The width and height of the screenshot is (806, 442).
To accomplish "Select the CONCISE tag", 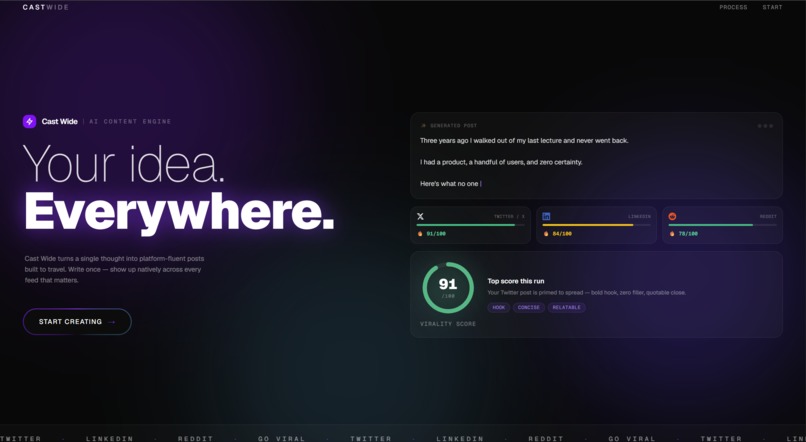I will tap(528, 307).
